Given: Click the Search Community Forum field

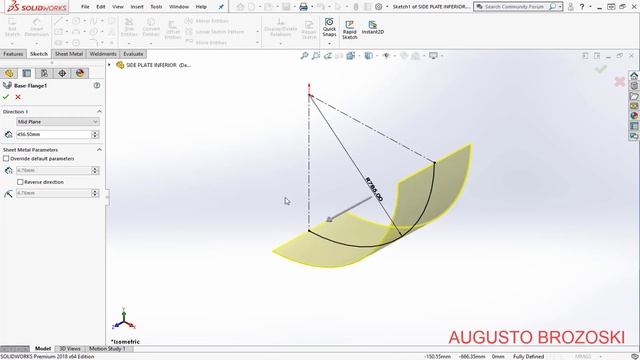Looking at the screenshot, I should click(515, 7).
